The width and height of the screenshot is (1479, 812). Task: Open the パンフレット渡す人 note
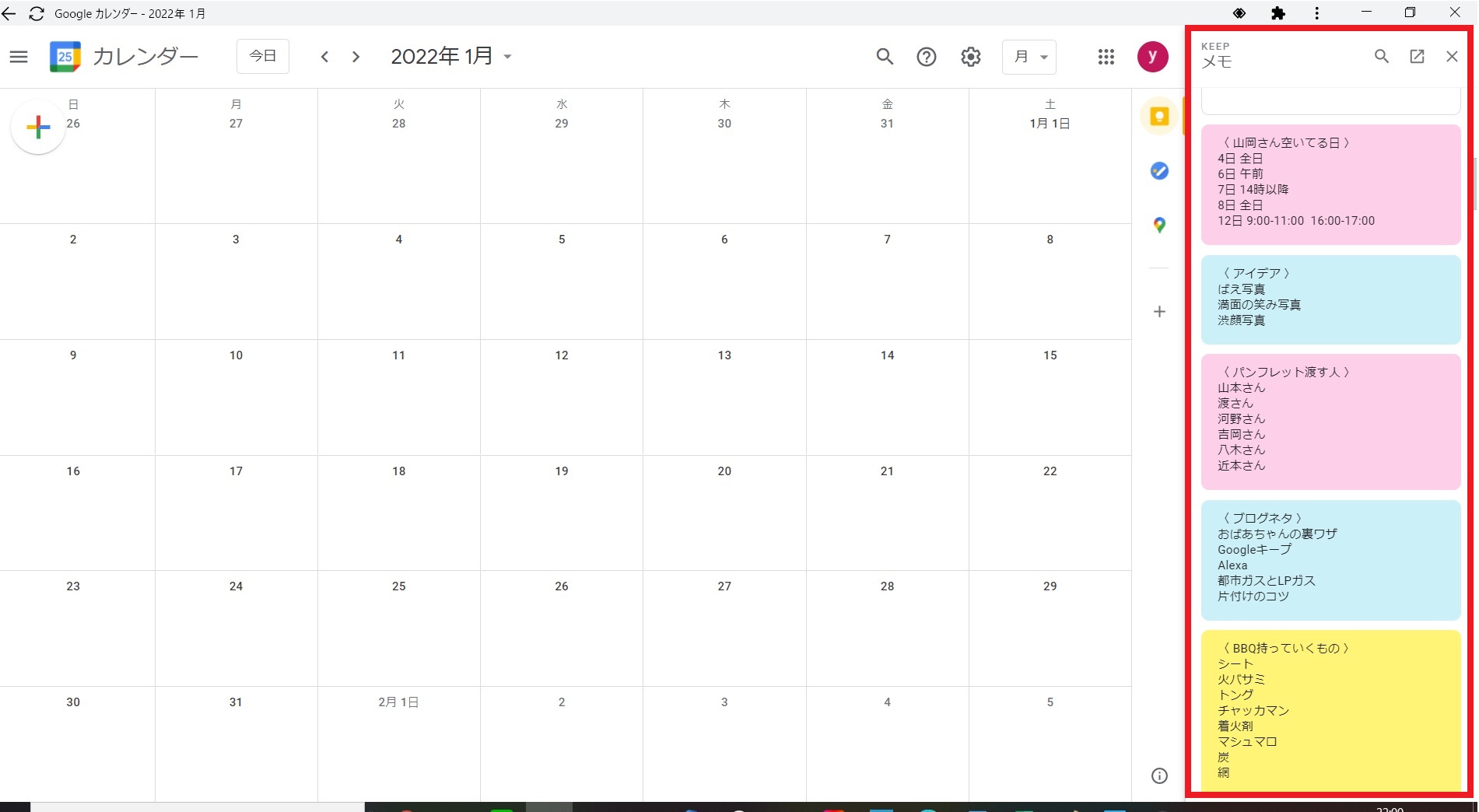tap(1330, 422)
